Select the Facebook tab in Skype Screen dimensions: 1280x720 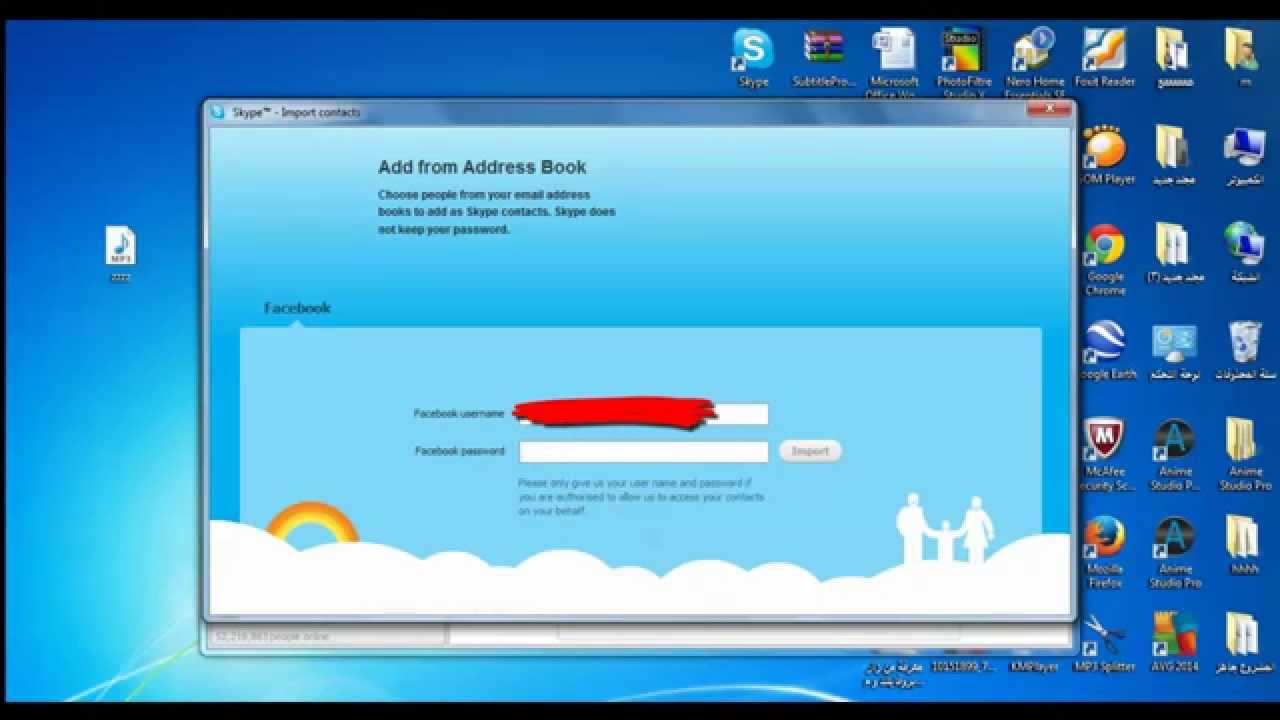click(x=297, y=308)
